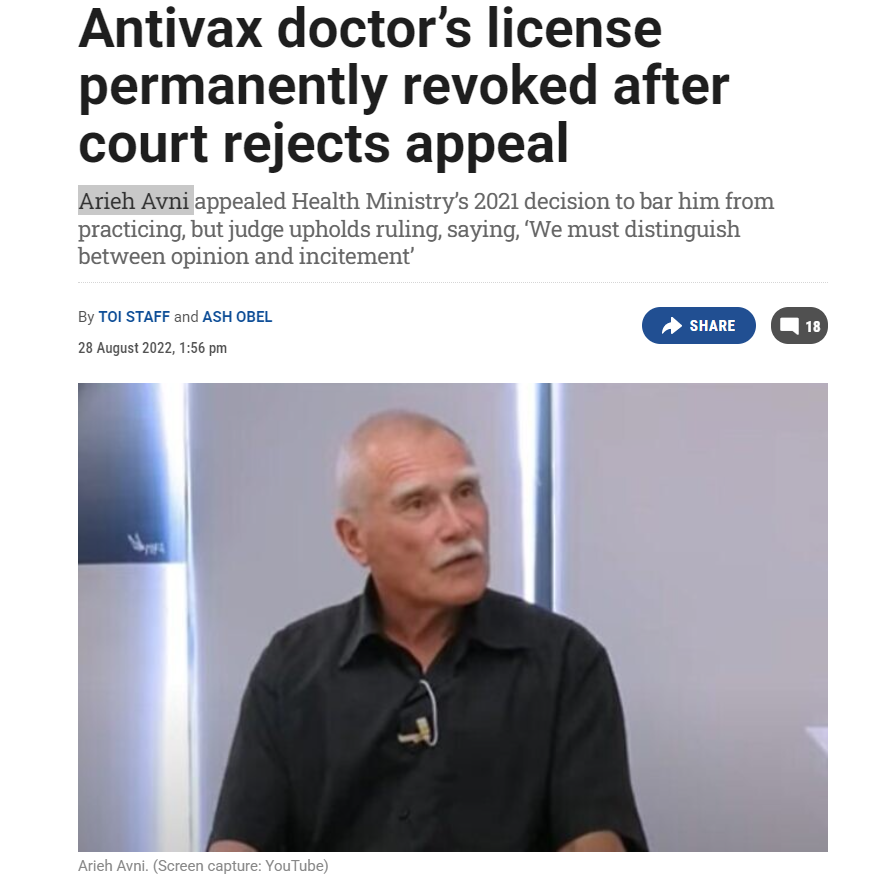The width and height of the screenshot is (878, 879).
Task: Select the headline line 'Antivax doctor's license'
Action: point(370,29)
